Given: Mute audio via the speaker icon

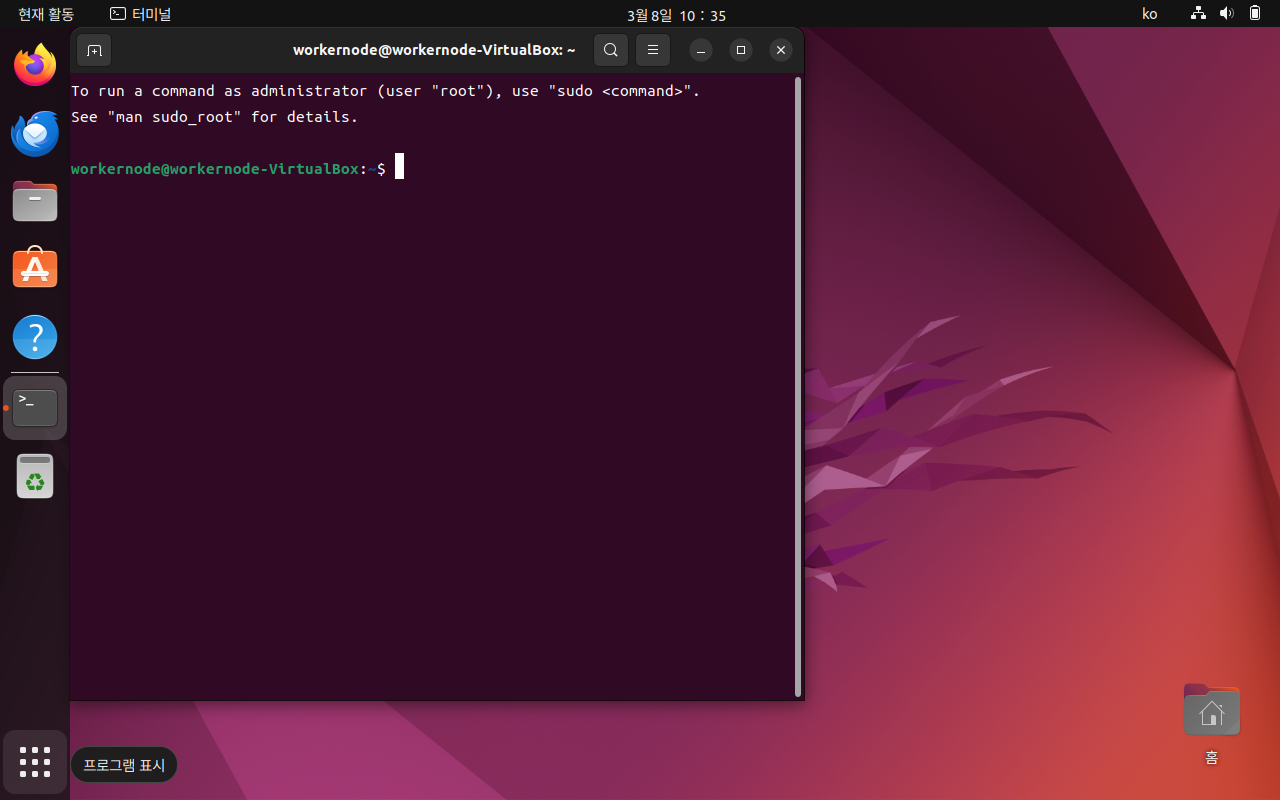Looking at the screenshot, I should [1226, 14].
